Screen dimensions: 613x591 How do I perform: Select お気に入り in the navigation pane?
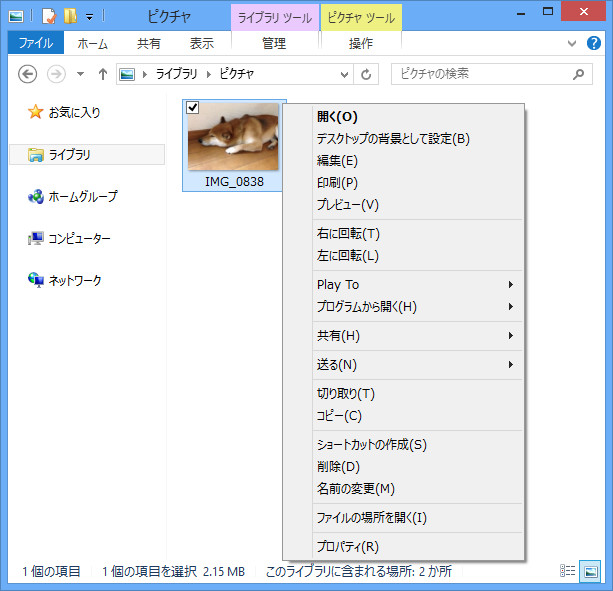(x=74, y=113)
